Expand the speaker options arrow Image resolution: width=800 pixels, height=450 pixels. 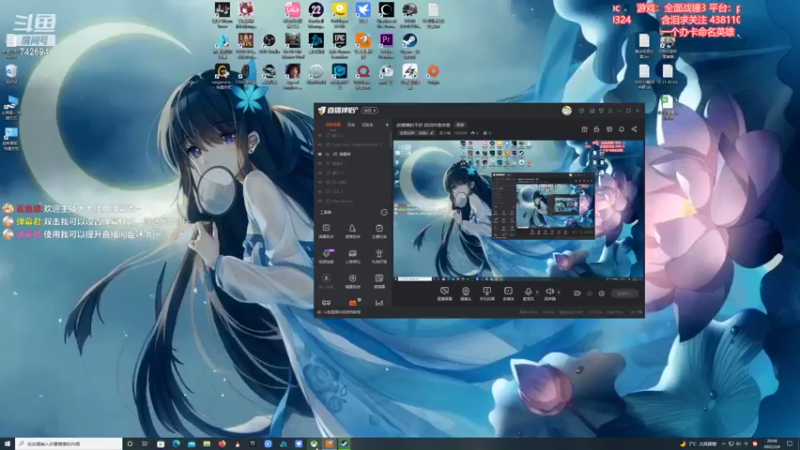pos(559,292)
